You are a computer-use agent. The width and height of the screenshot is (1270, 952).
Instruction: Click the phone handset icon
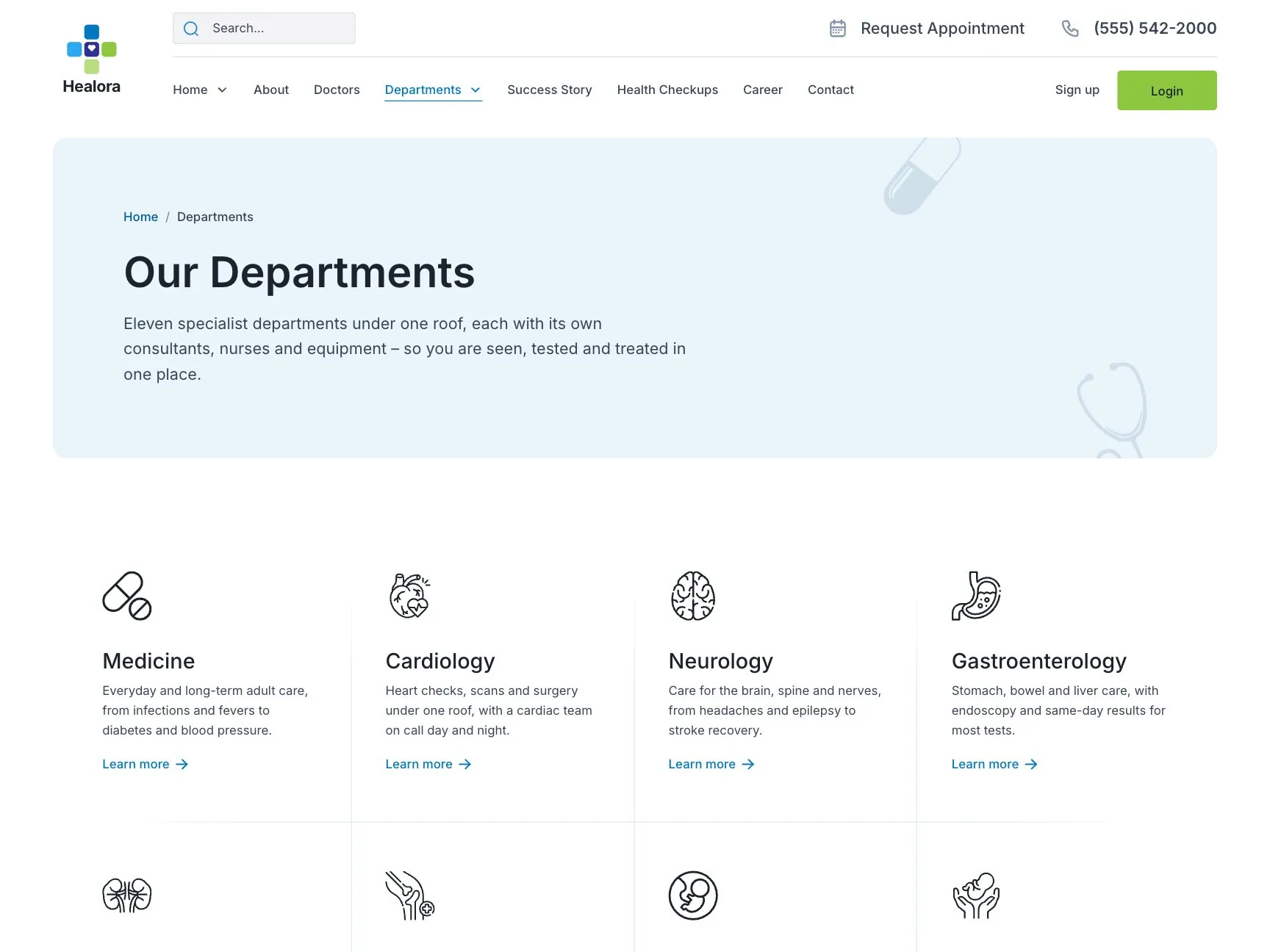[x=1070, y=29]
